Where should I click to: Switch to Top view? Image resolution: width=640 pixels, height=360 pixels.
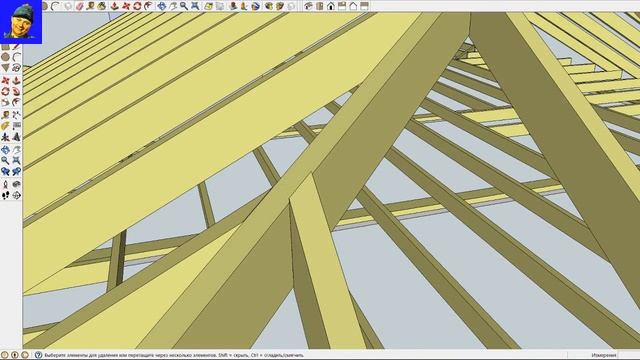click(319, 6)
